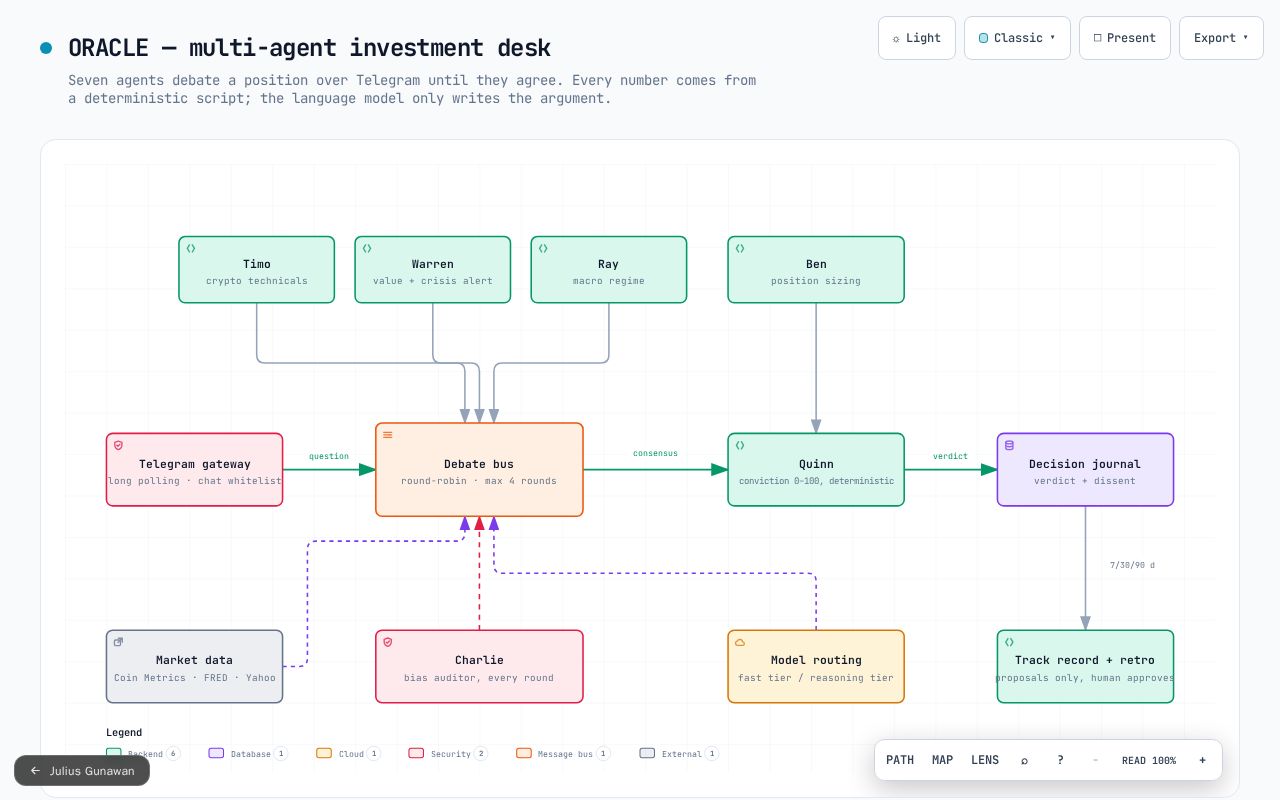Click the shield icon on Charlie node
Image resolution: width=1280 pixels, height=800 pixels.
pos(388,642)
